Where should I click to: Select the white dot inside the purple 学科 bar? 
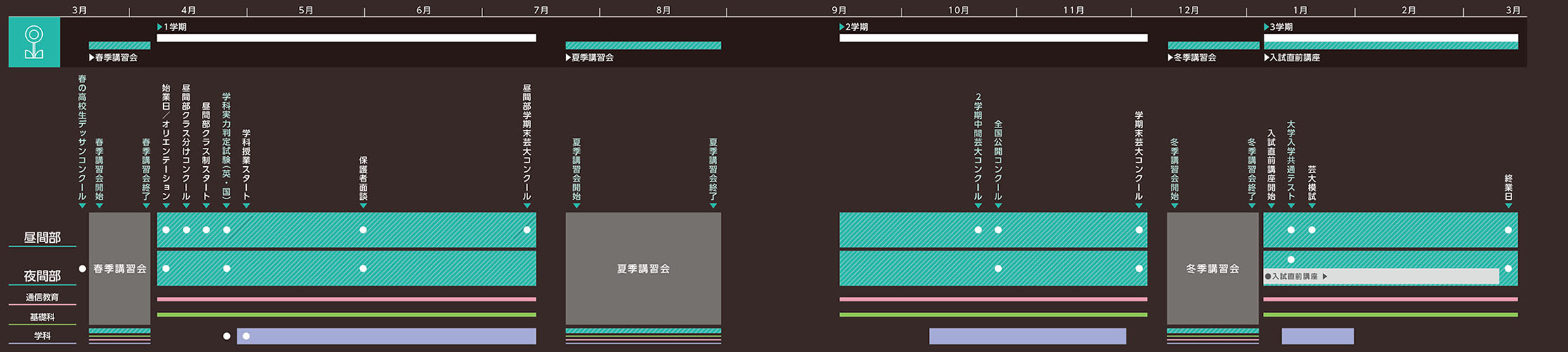[246, 336]
